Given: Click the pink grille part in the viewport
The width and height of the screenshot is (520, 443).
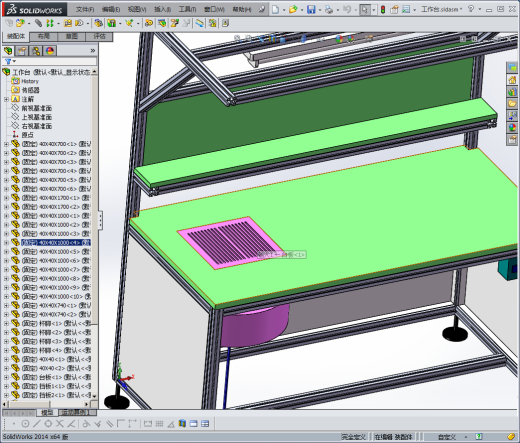Looking at the screenshot, I should click(x=231, y=242).
